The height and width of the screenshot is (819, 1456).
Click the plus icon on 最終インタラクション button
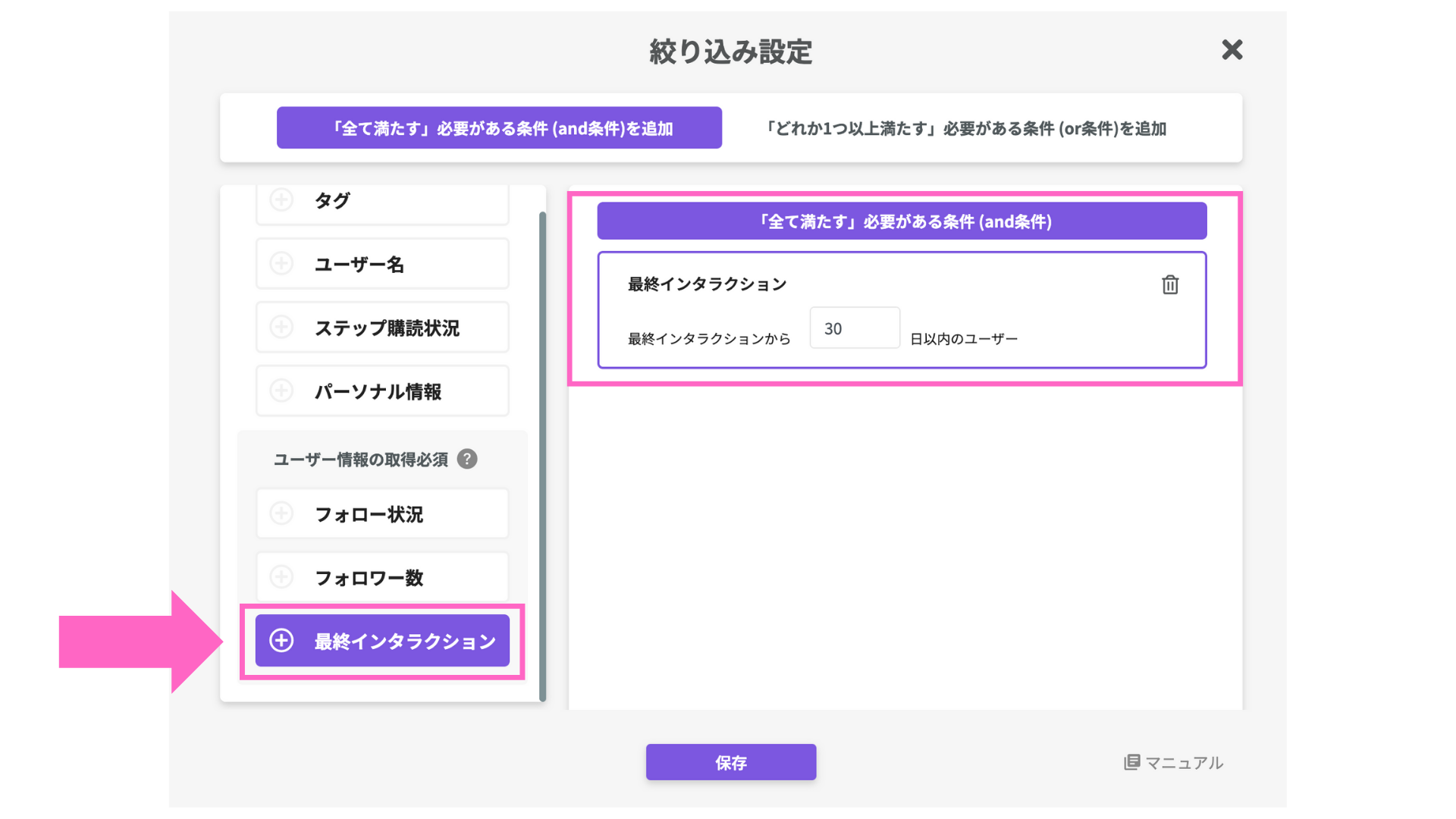tap(281, 641)
